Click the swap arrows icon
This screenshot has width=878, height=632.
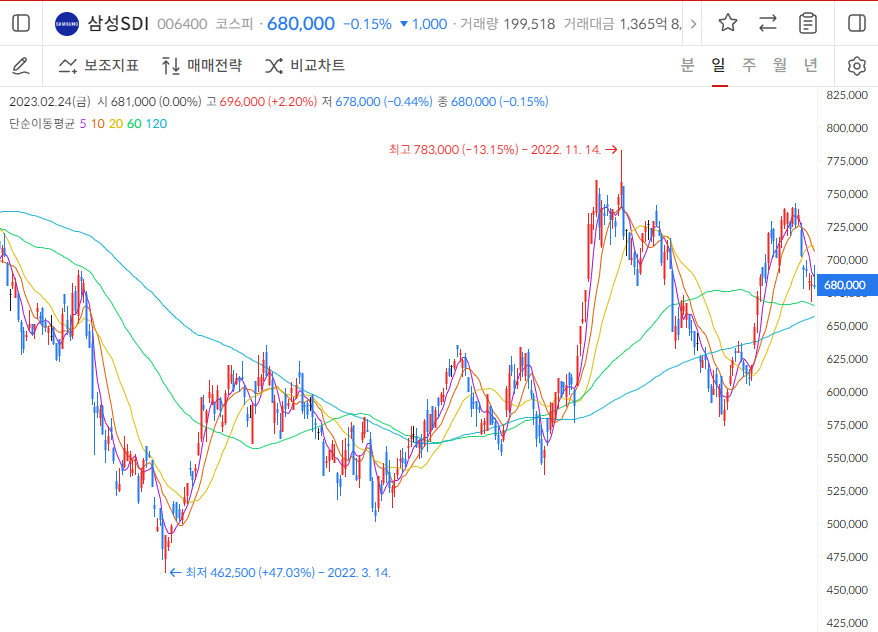tap(767, 23)
